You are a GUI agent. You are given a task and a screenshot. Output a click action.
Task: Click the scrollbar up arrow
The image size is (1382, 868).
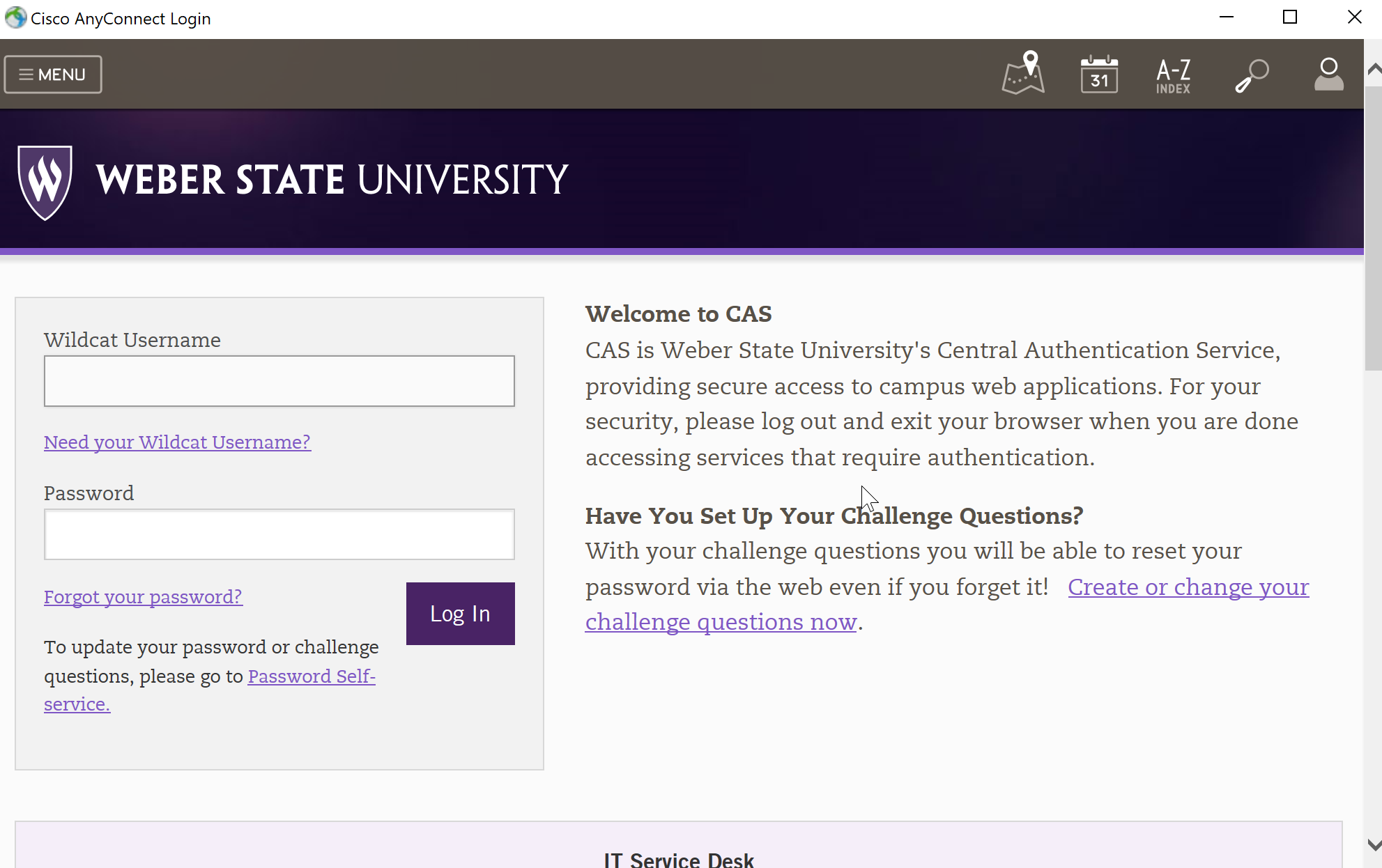tap(1374, 68)
